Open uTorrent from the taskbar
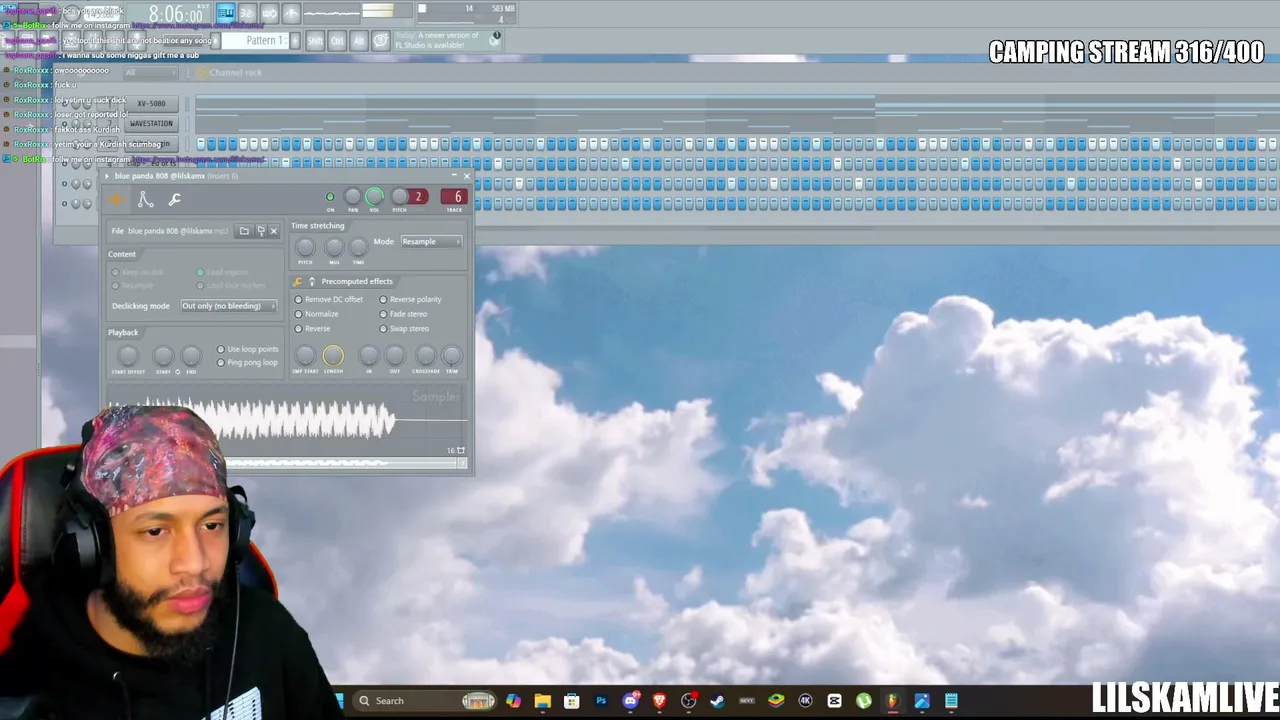Image resolution: width=1280 pixels, height=720 pixels. pyautogui.click(x=863, y=701)
